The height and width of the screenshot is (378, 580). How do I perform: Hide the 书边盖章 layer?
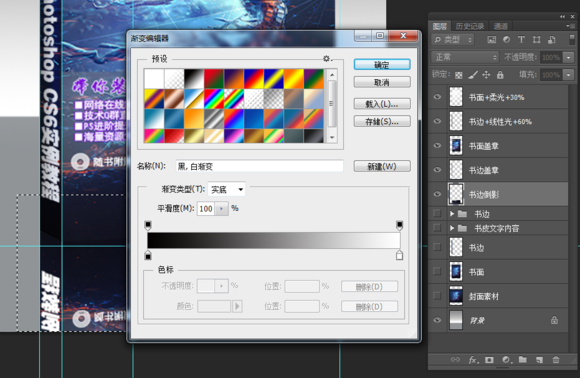437,170
